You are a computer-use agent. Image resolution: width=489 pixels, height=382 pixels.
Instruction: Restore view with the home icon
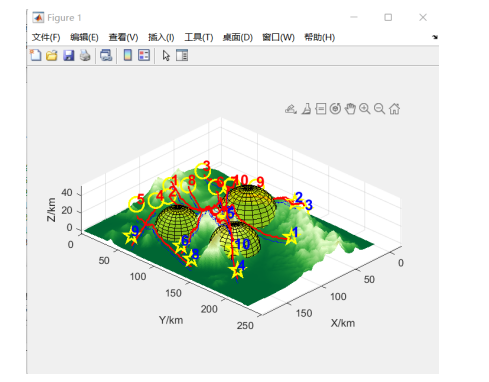pos(394,109)
